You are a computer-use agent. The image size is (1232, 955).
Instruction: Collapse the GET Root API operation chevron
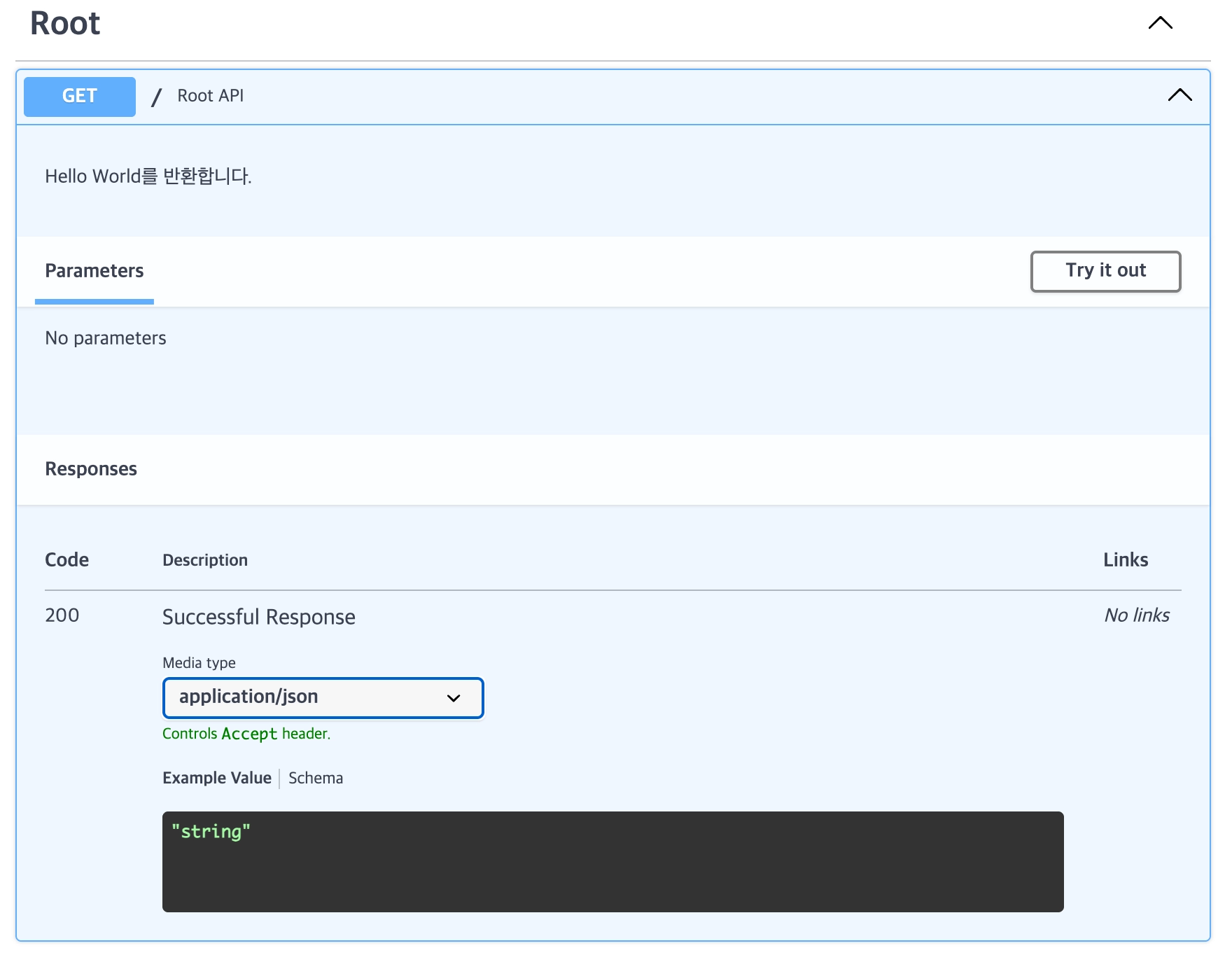click(1179, 95)
